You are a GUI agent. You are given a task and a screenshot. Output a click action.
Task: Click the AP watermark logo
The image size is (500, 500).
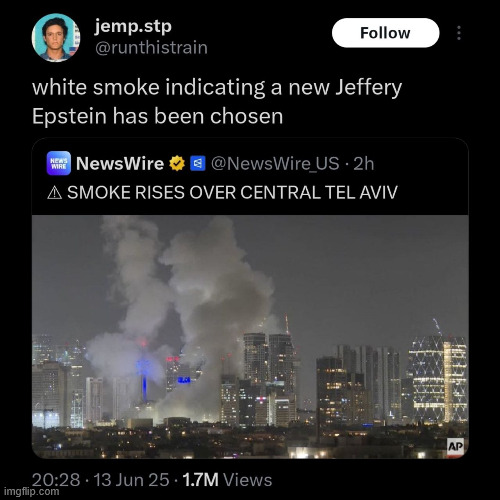tap(455, 446)
